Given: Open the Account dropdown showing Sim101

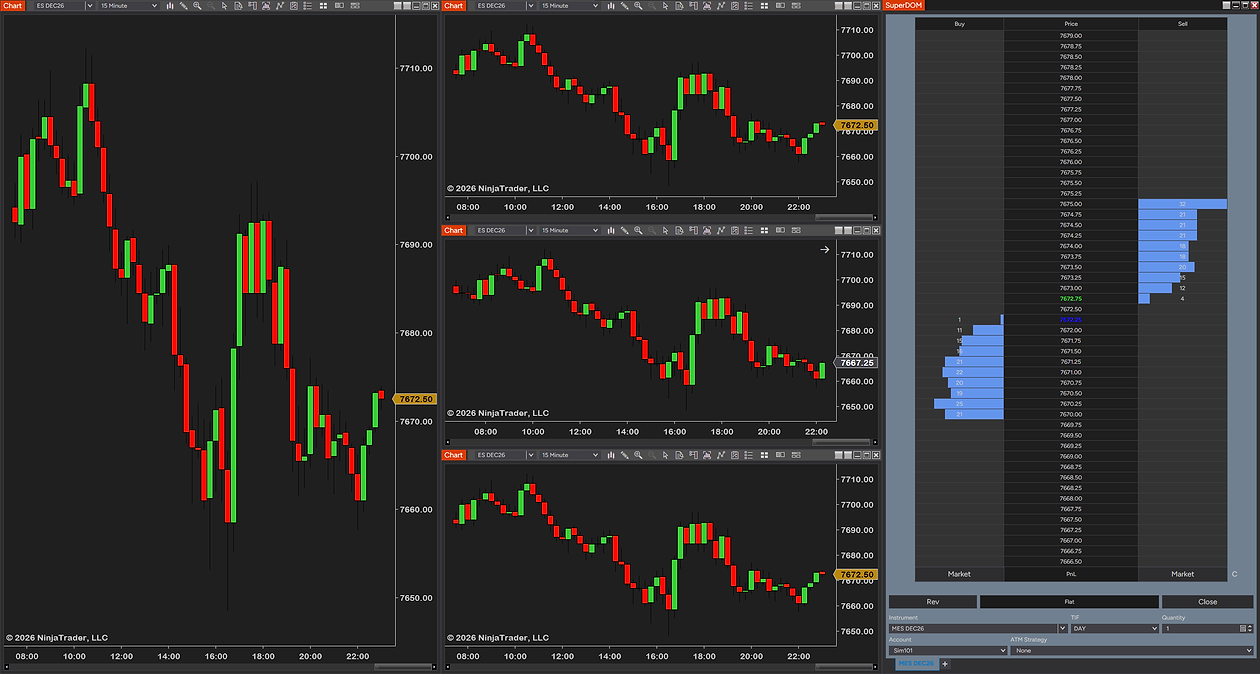Looking at the screenshot, I should click(x=947, y=650).
